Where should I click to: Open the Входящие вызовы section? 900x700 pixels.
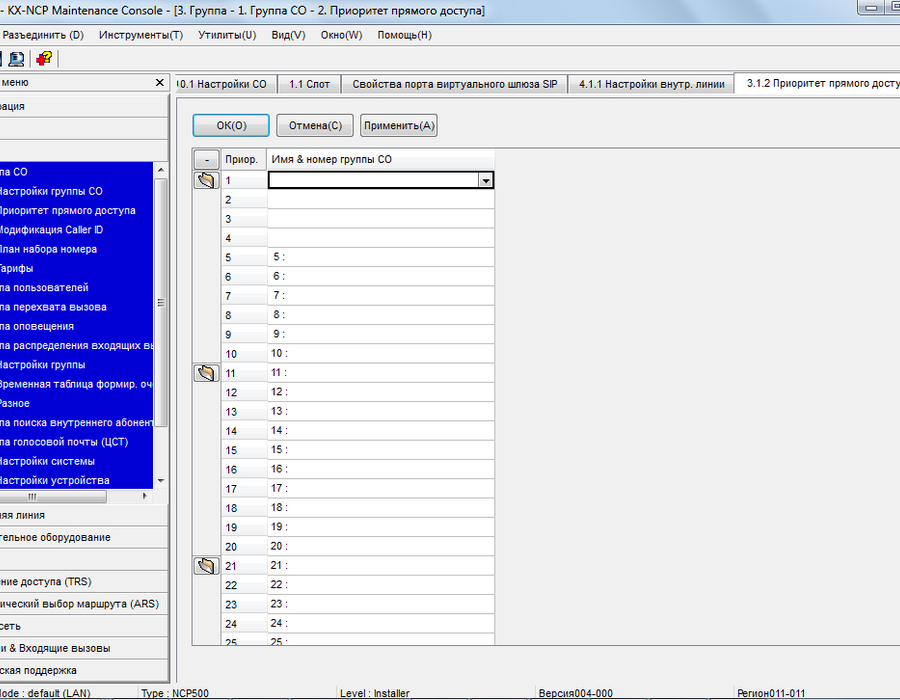click(84, 648)
